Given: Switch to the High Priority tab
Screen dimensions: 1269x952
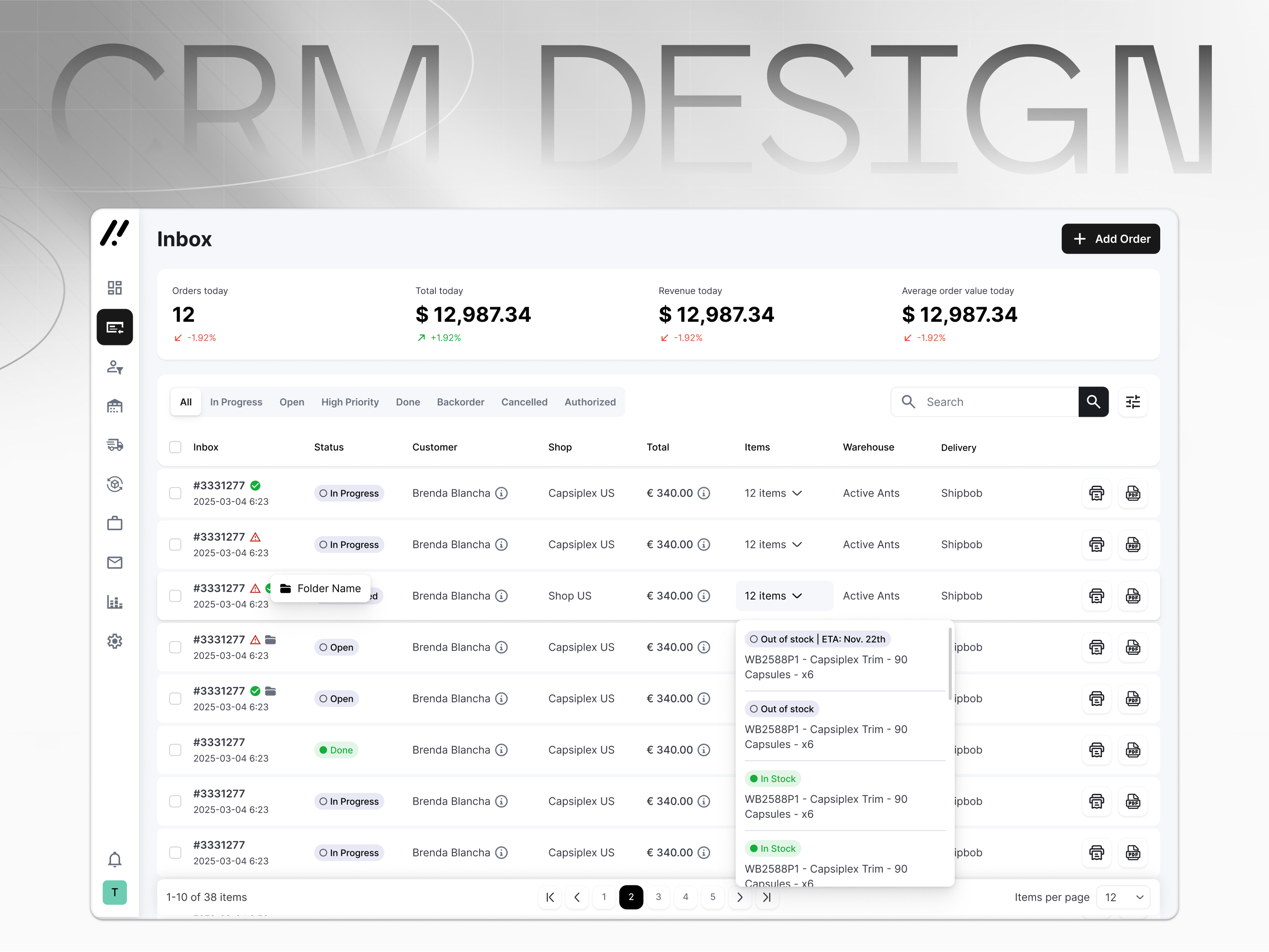Looking at the screenshot, I should tap(350, 402).
